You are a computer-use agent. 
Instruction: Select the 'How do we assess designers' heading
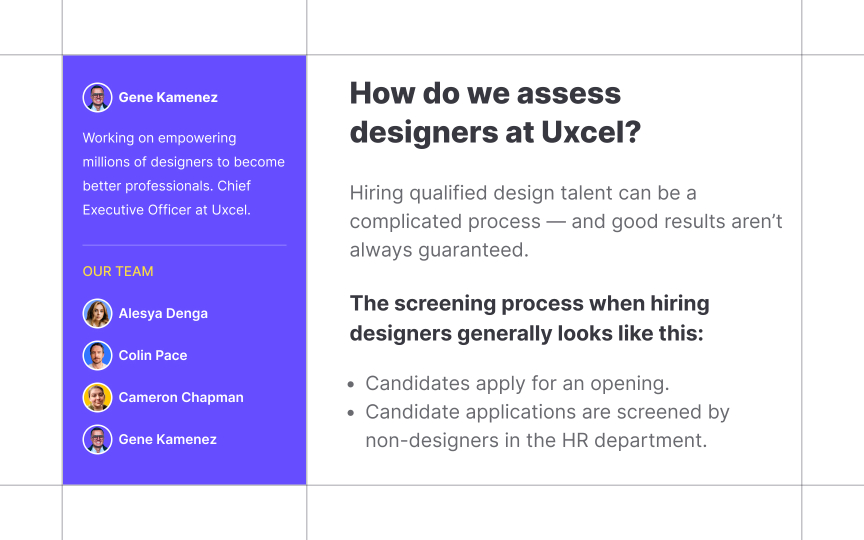pos(495,112)
